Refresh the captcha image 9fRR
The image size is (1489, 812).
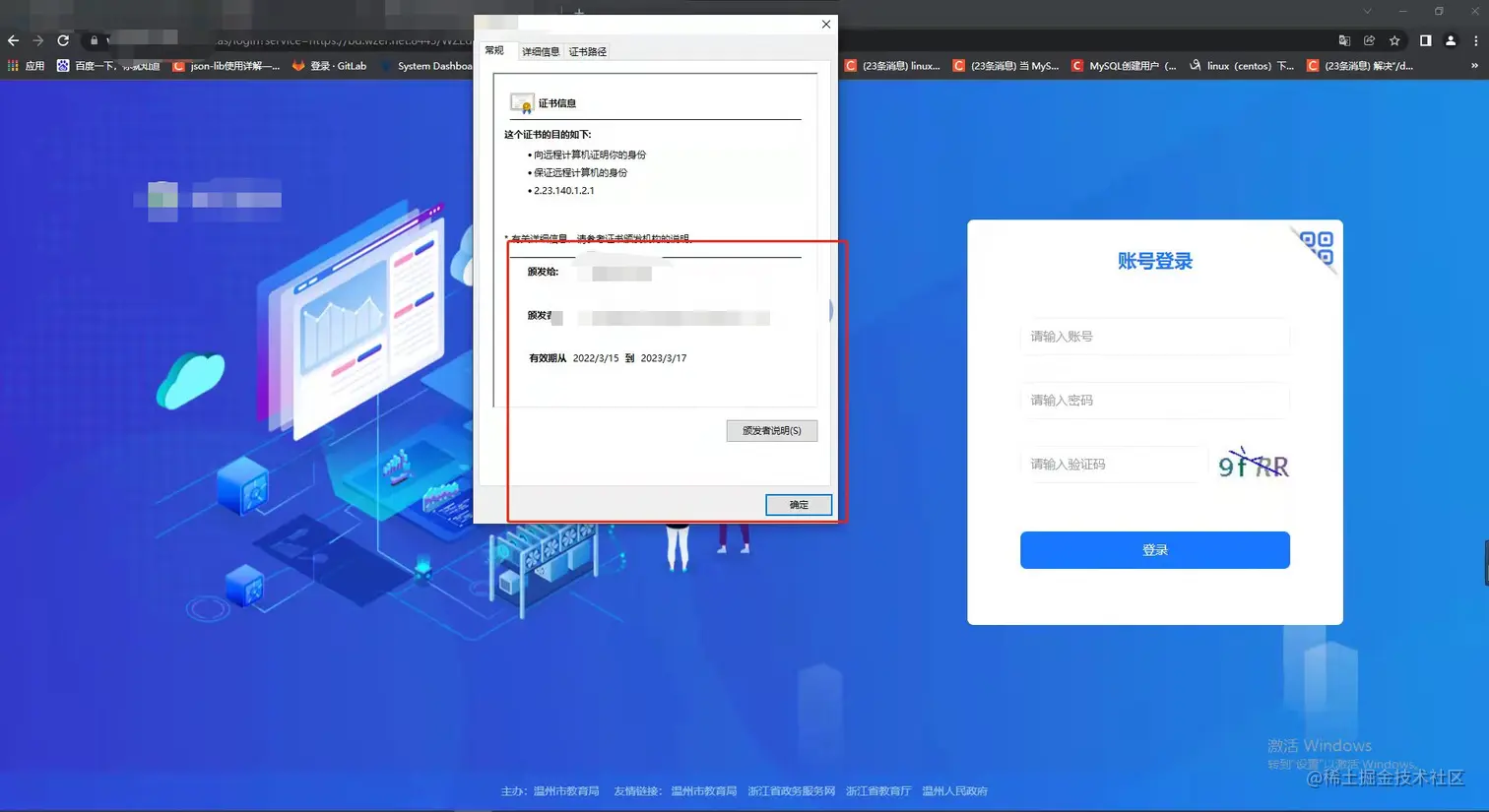point(1253,464)
